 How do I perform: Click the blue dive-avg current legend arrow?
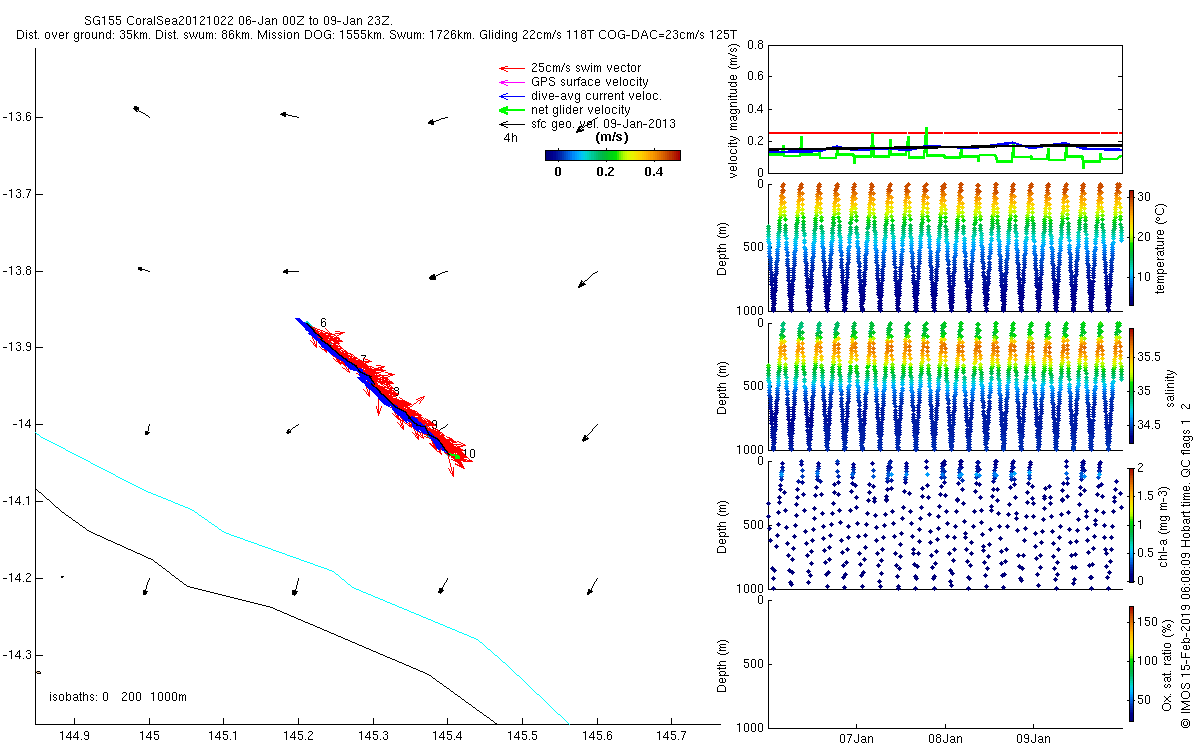pos(512,96)
